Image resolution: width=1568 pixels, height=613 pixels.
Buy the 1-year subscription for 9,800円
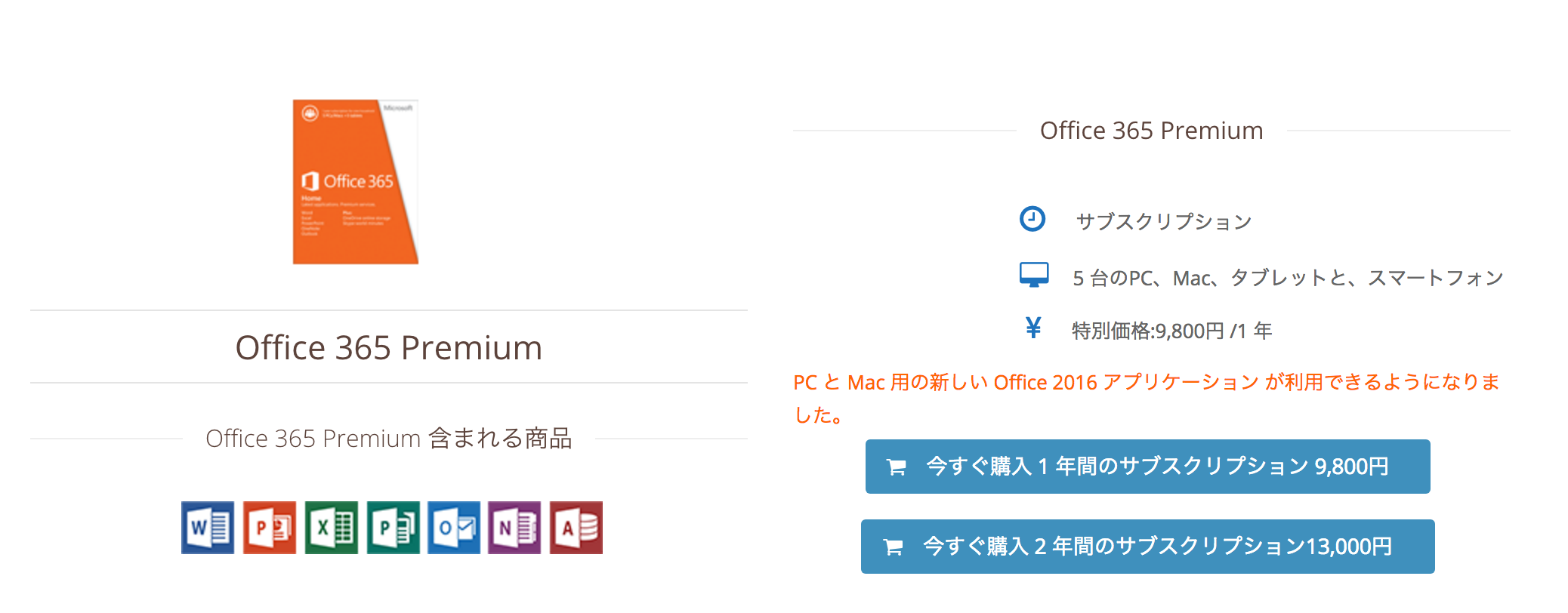click(1148, 467)
